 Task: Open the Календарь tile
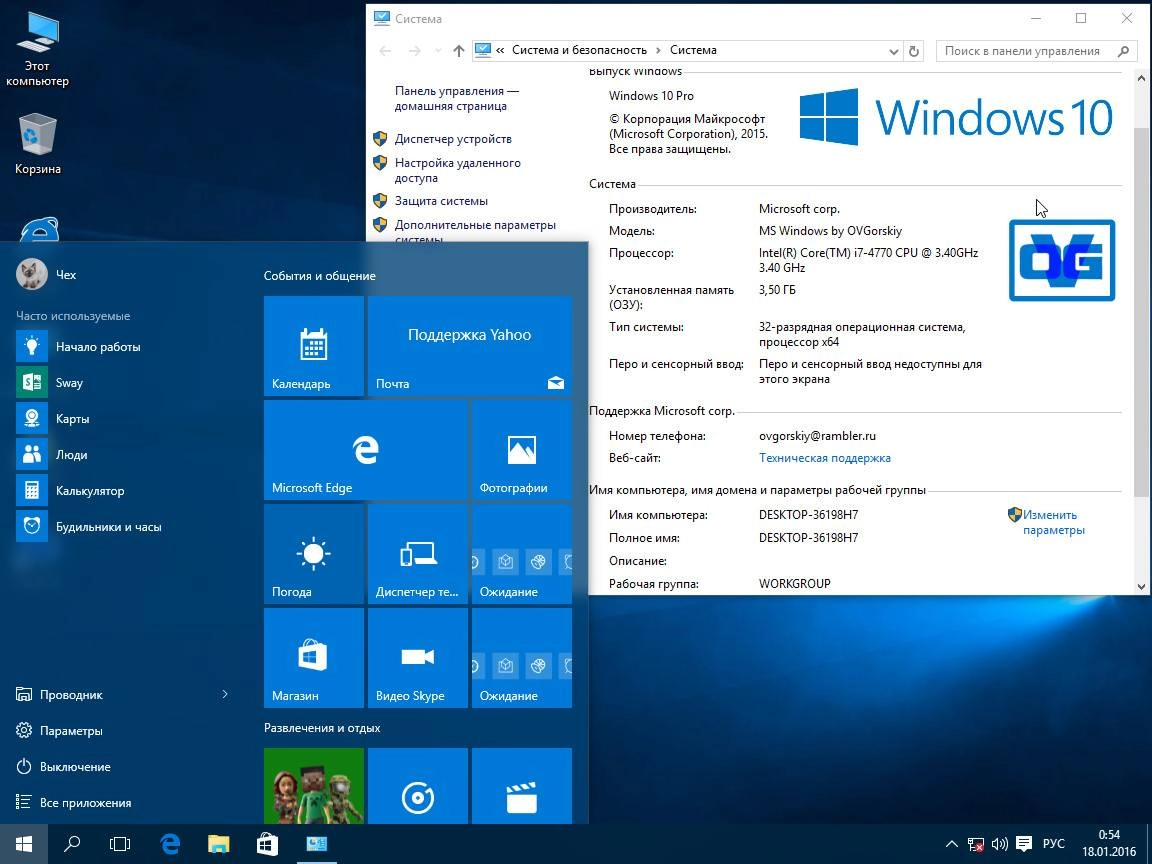point(314,346)
